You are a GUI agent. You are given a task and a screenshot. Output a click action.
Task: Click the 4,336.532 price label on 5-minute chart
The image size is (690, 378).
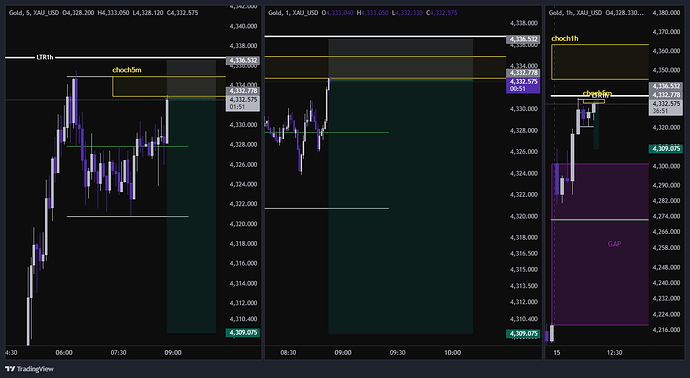click(x=242, y=61)
